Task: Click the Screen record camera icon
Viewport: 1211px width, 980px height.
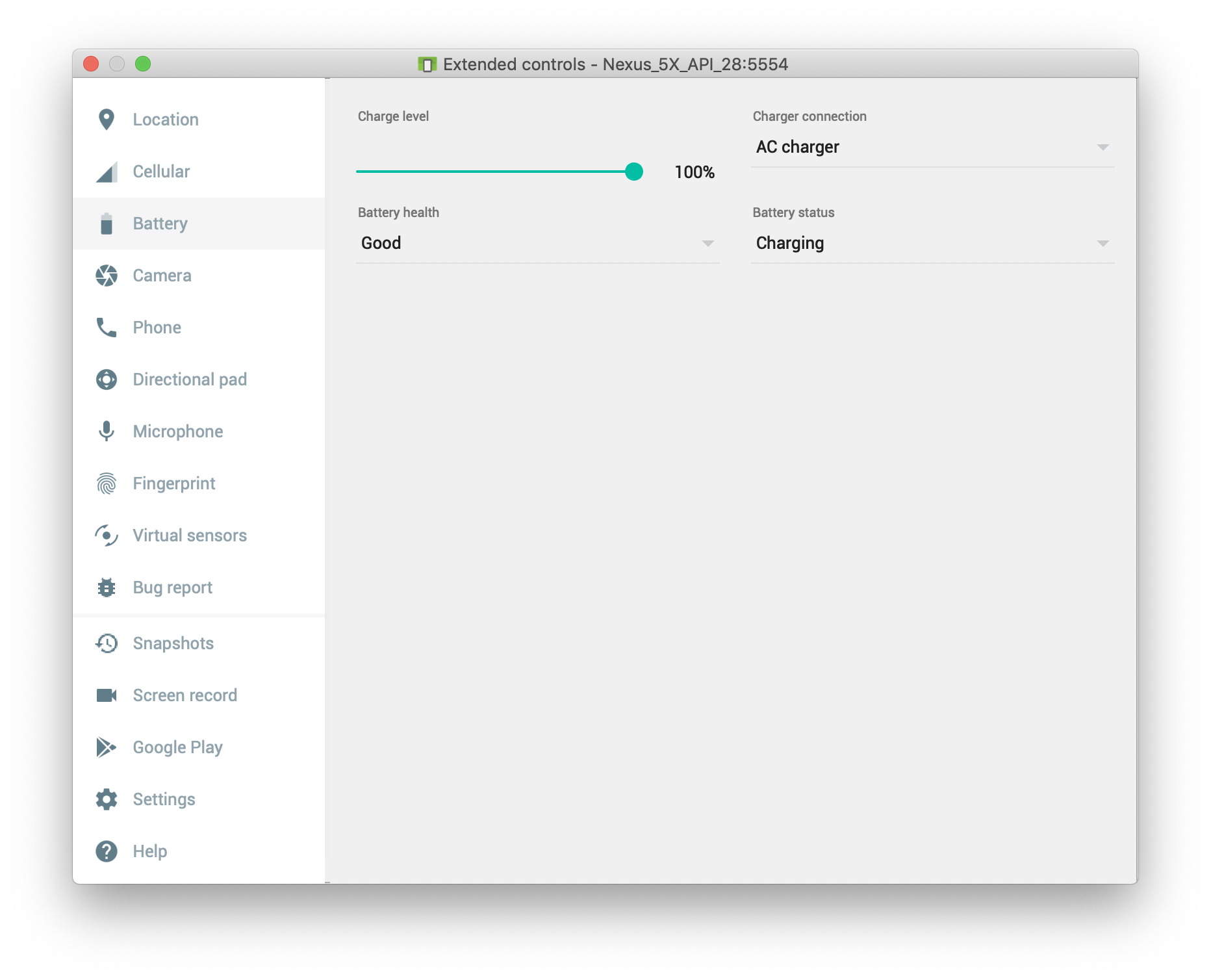Action: pyautogui.click(x=107, y=695)
